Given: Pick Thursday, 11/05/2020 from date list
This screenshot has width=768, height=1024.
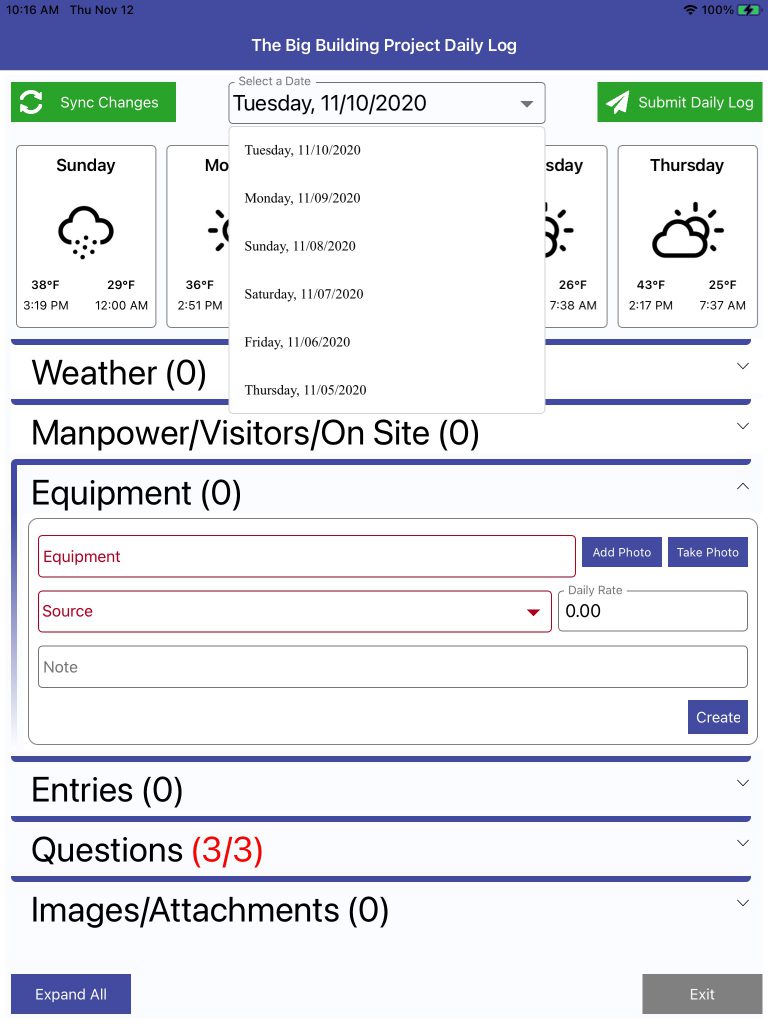Looking at the screenshot, I should (387, 390).
